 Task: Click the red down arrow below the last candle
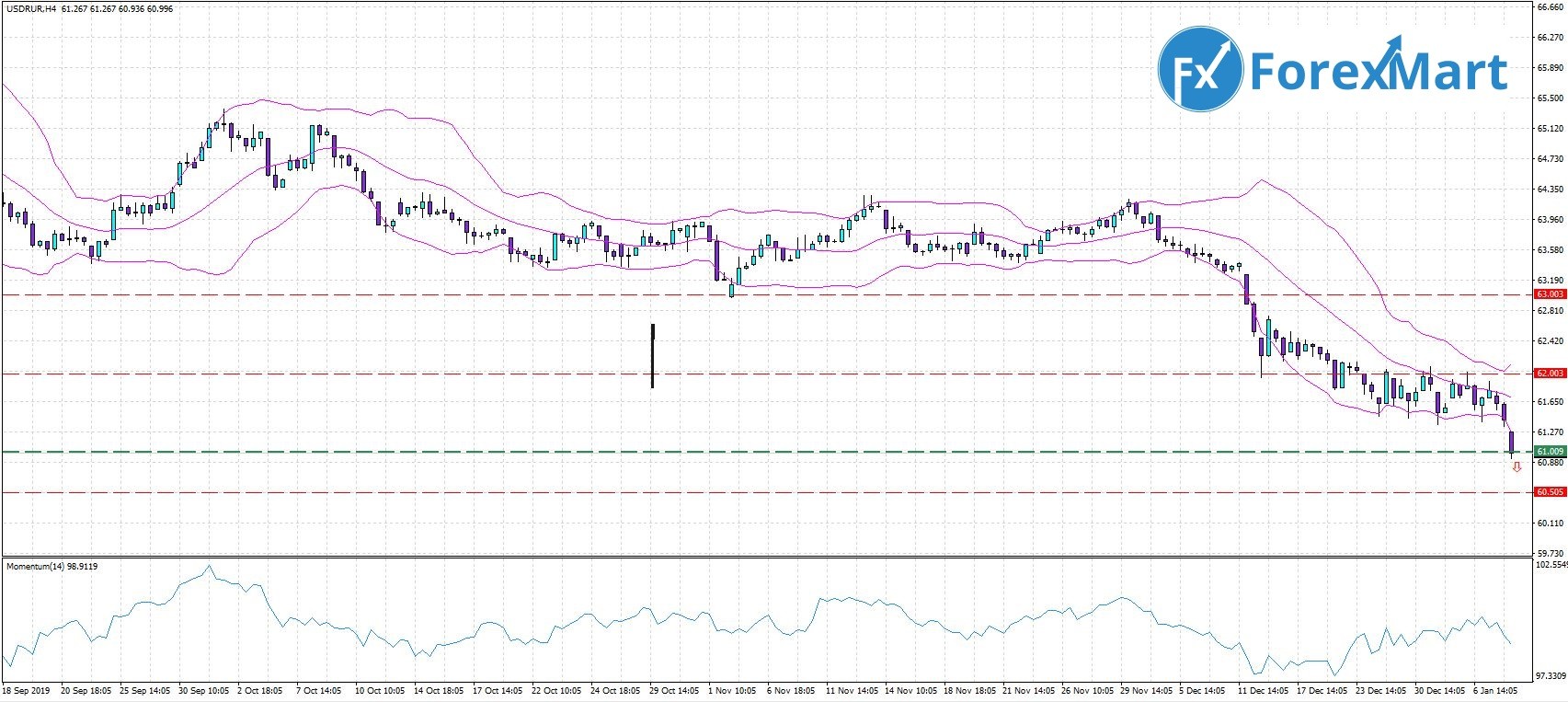pos(1516,467)
